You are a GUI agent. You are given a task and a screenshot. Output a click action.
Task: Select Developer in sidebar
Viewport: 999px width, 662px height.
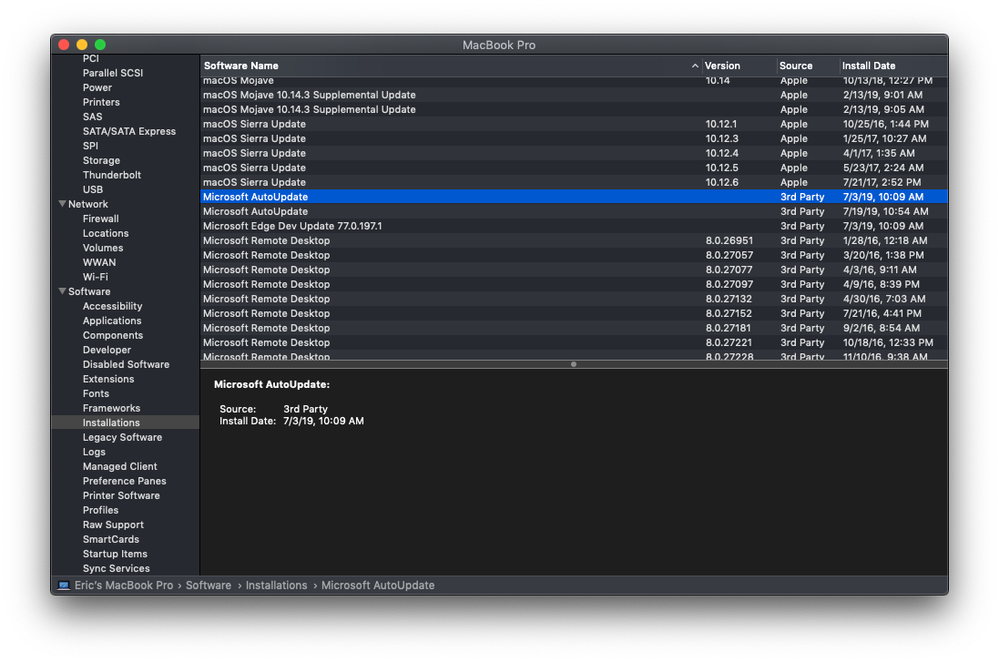coord(106,350)
